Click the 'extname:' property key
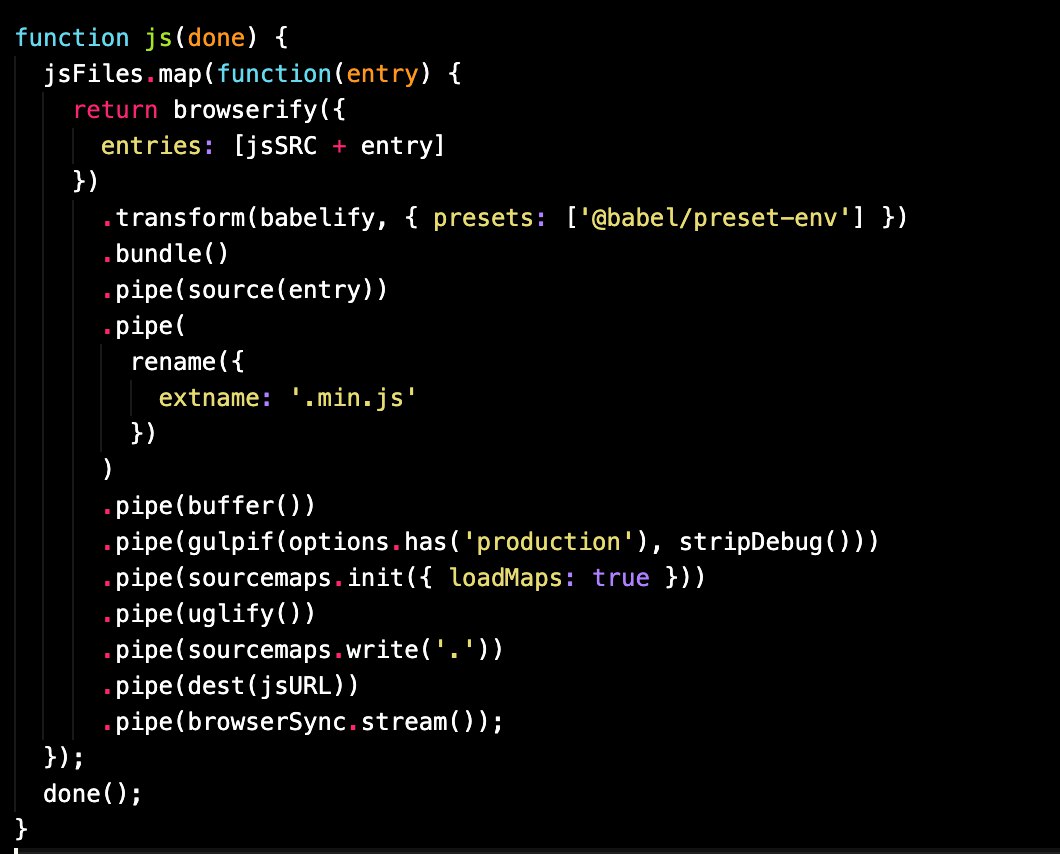Image resolution: width=1060 pixels, height=854 pixels. pos(215,398)
